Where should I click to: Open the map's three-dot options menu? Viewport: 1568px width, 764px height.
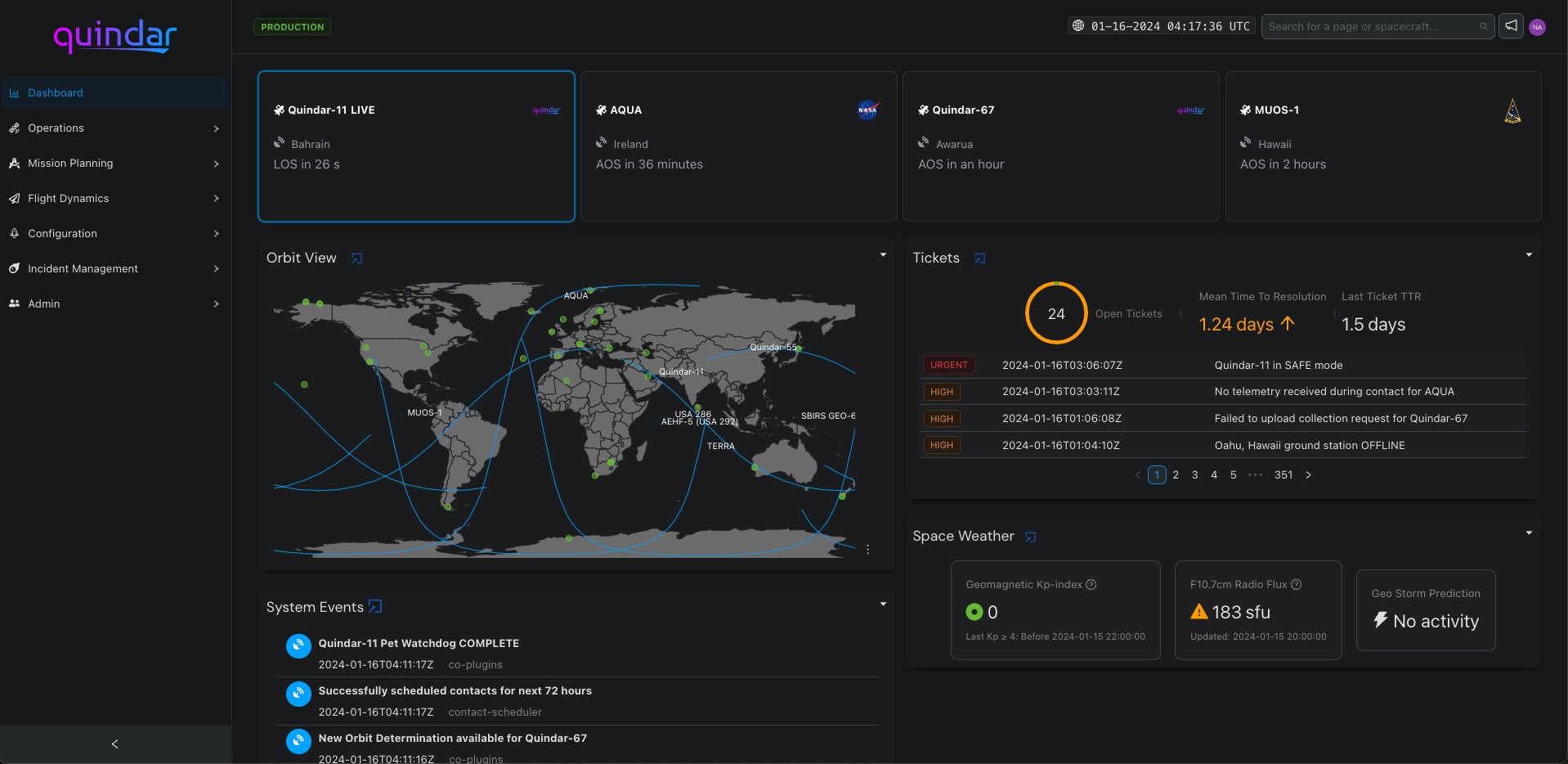pyautogui.click(x=867, y=550)
